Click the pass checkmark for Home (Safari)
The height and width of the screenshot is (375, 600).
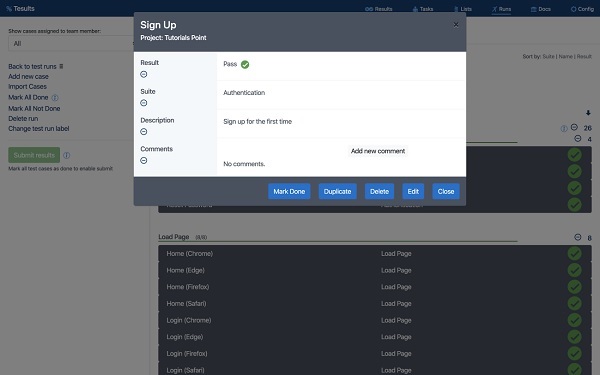coord(574,303)
